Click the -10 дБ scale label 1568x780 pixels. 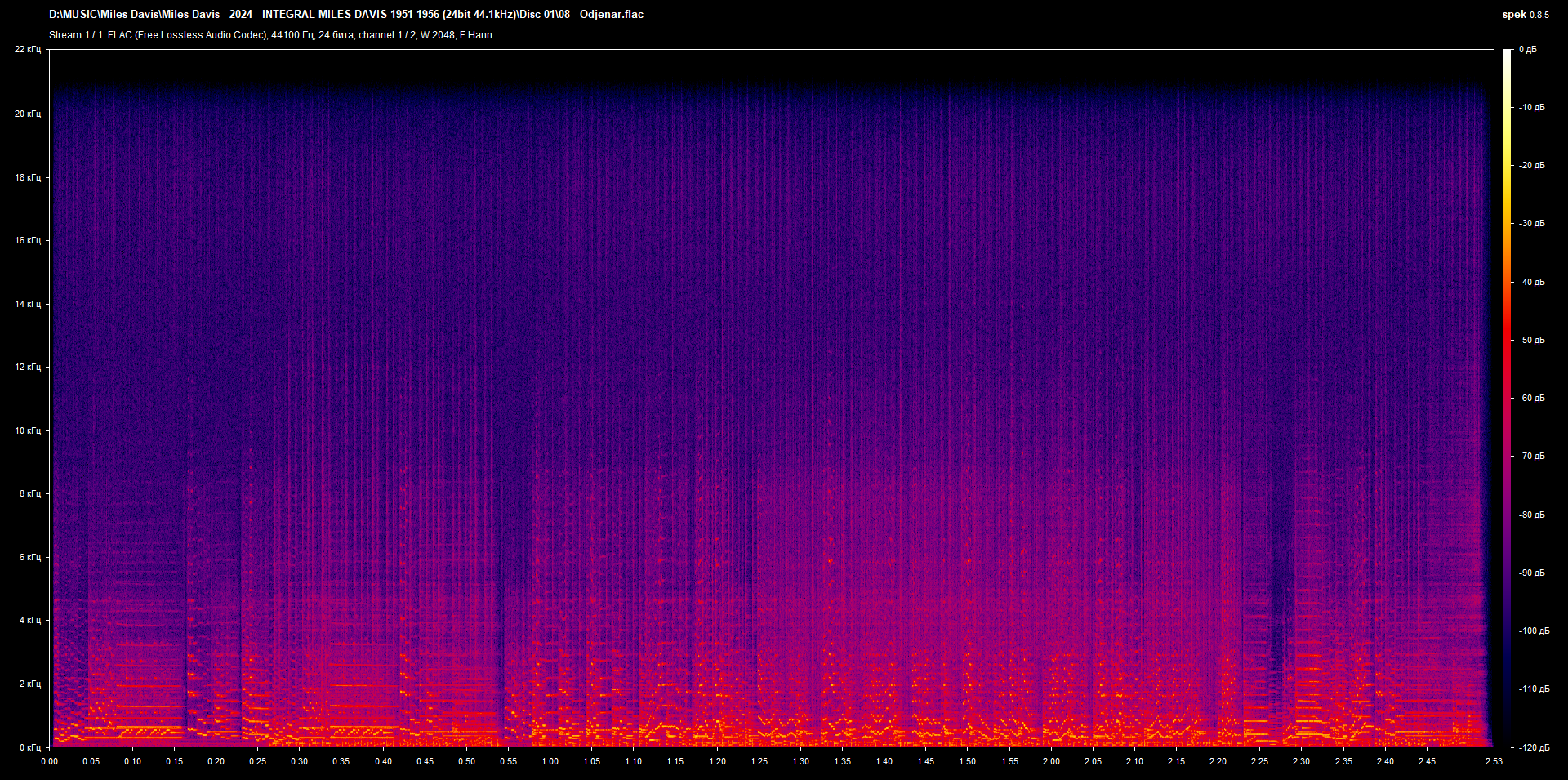point(1531,108)
